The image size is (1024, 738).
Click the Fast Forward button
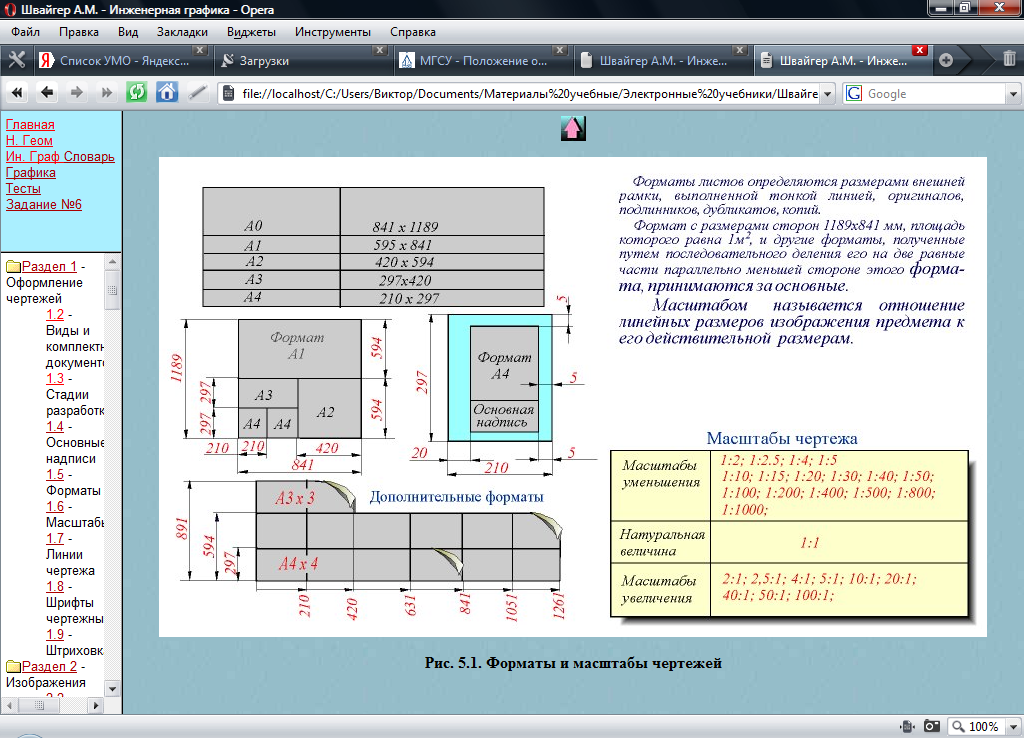[x=106, y=93]
